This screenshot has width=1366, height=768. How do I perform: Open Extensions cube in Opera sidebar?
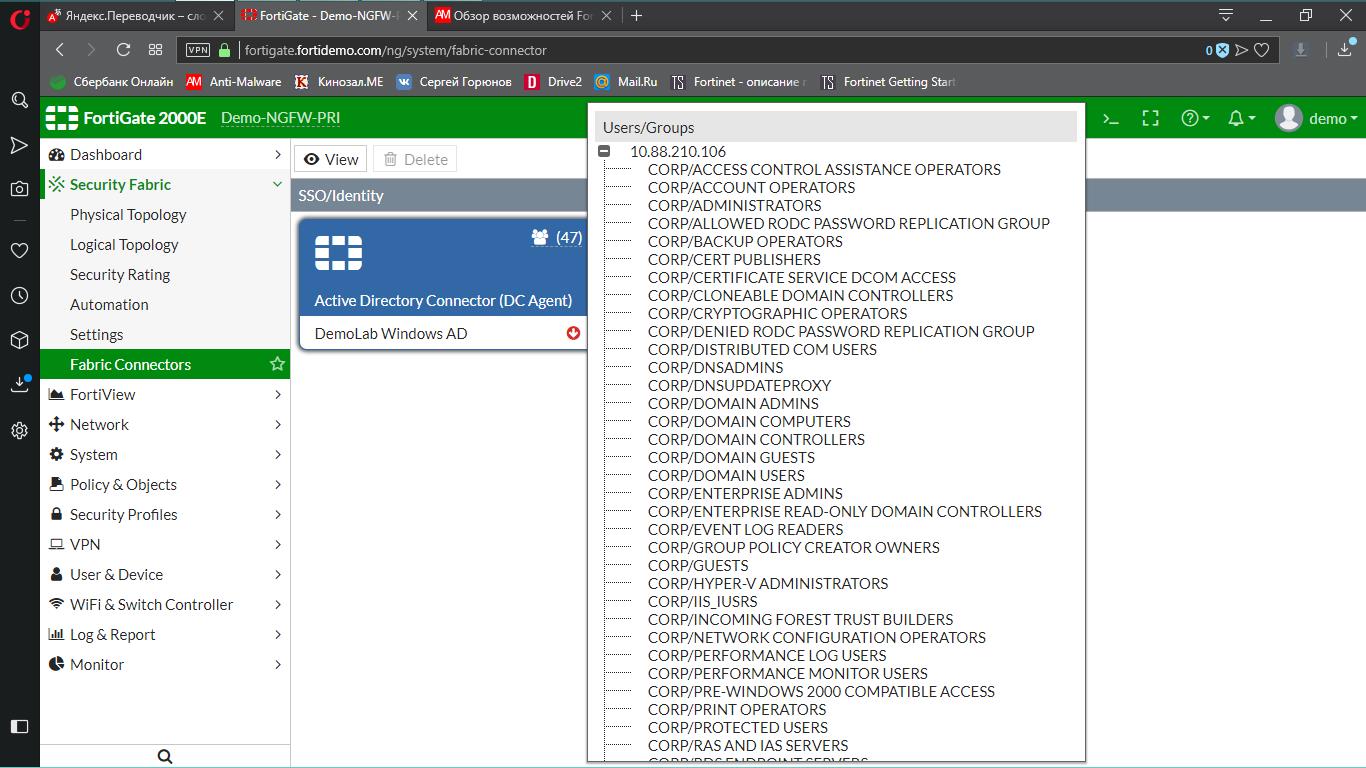(19, 340)
